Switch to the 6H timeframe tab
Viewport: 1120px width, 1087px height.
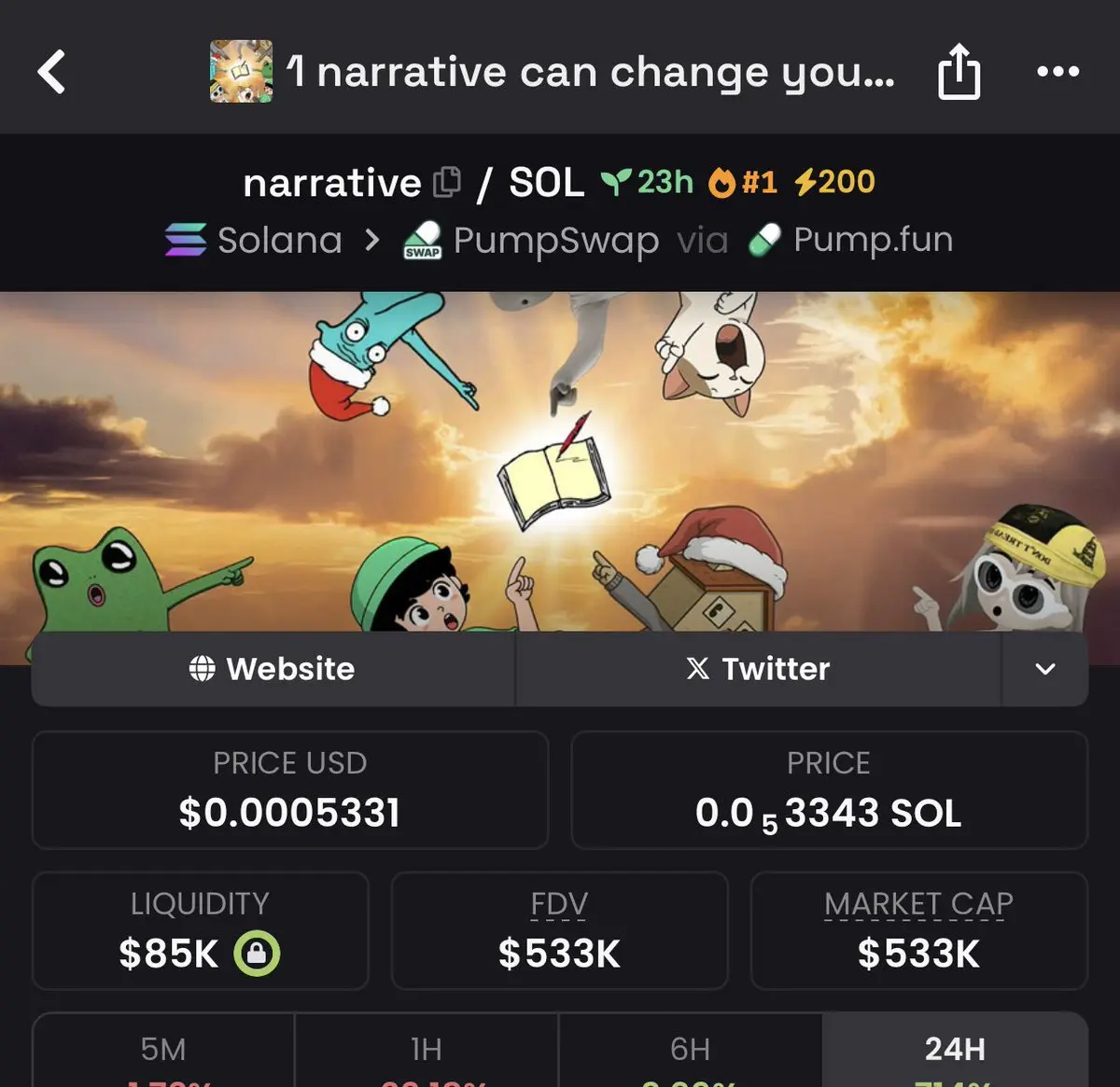tap(691, 1051)
